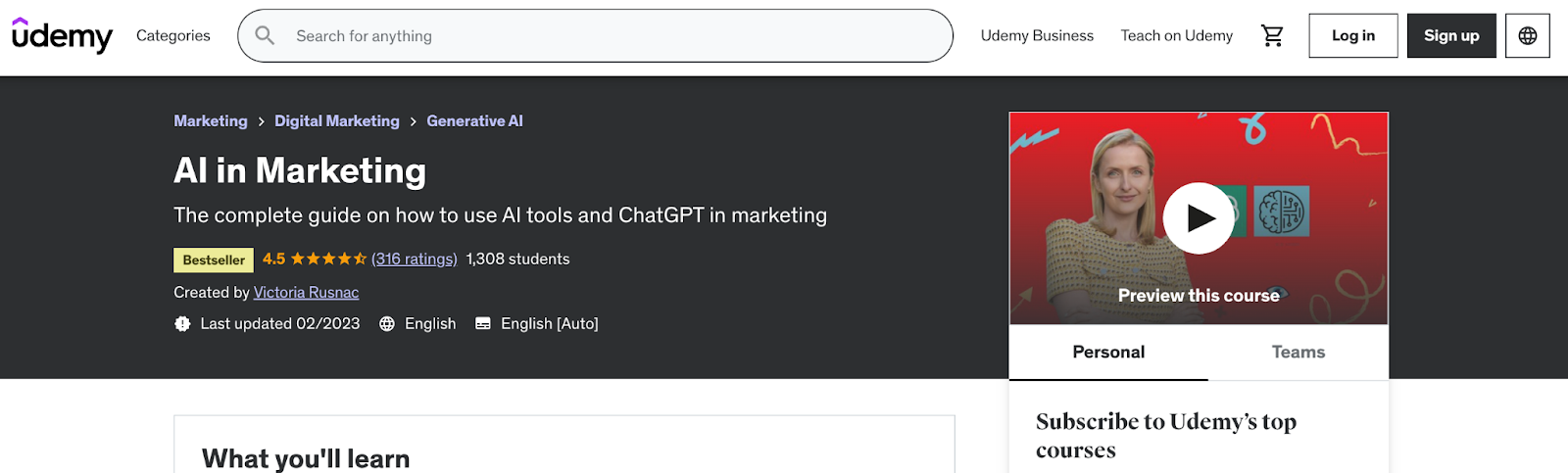Screen dimensions: 1568x473
Task: Click the star rating icons
Action: [328, 260]
